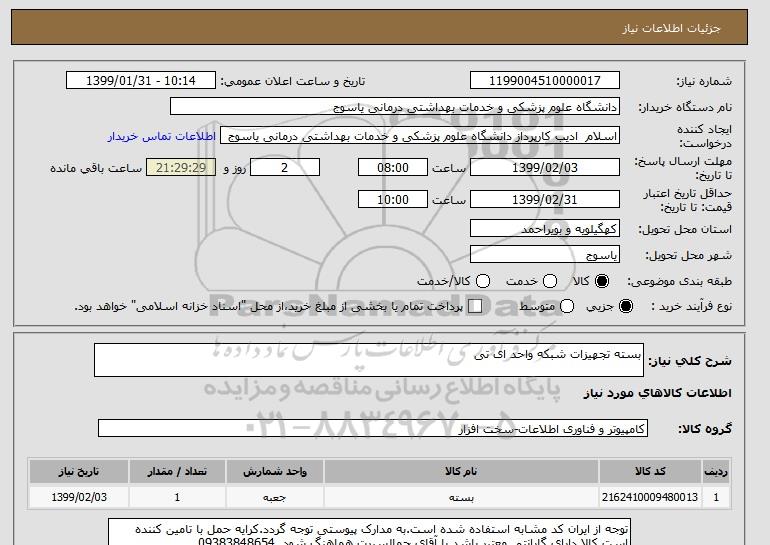Click the اطلاعات کالاهای مورد نیاز heading
The image size is (770, 545).
point(658,393)
